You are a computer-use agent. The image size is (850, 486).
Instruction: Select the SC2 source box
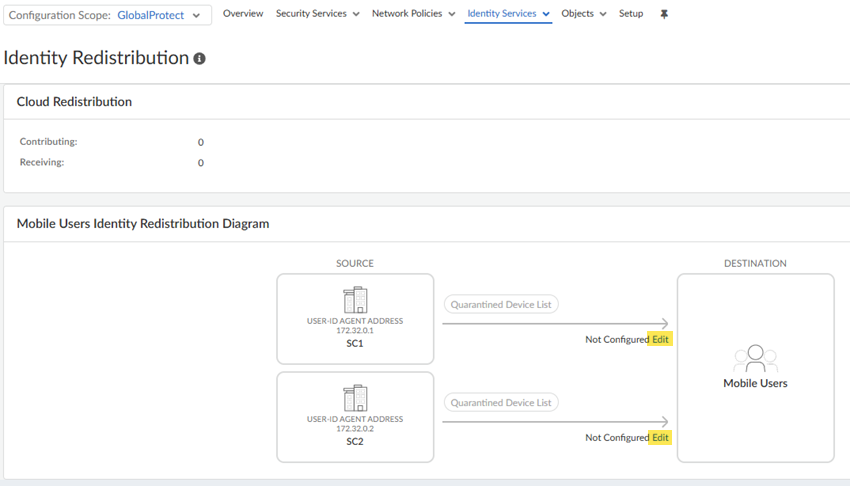(x=355, y=417)
